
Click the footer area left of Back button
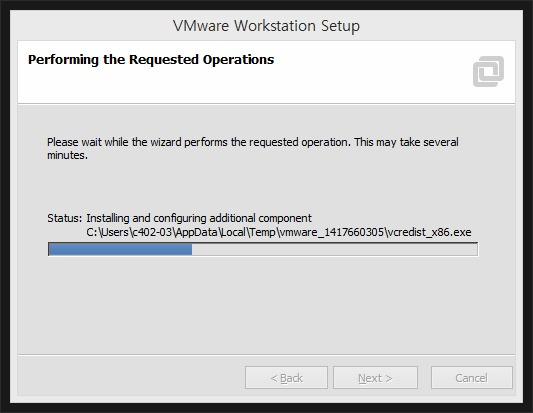pos(131,376)
